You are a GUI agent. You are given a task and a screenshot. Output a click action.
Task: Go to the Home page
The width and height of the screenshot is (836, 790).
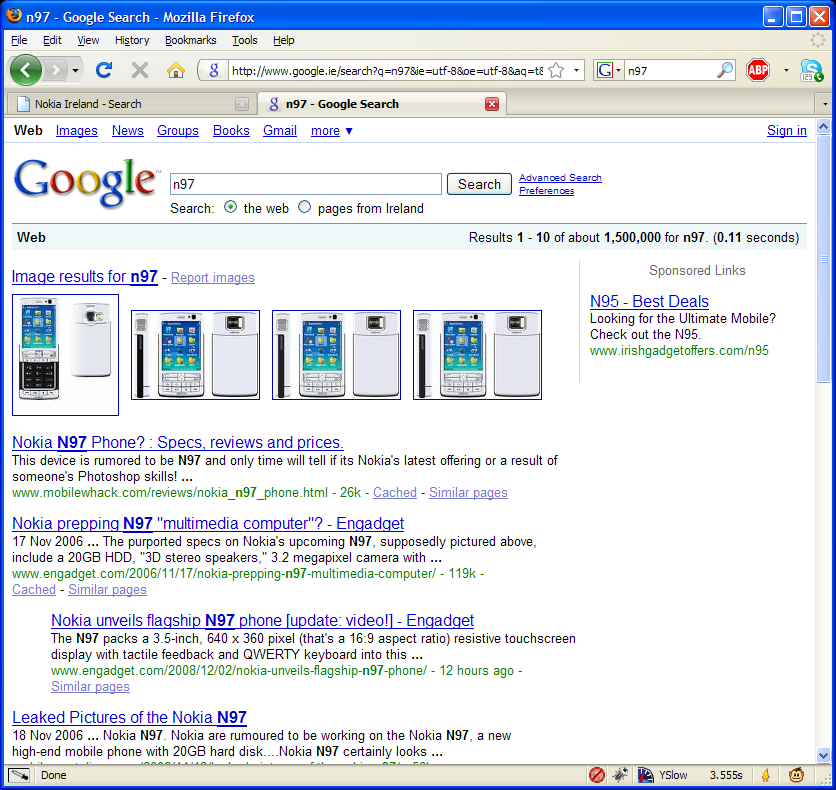coord(176,70)
